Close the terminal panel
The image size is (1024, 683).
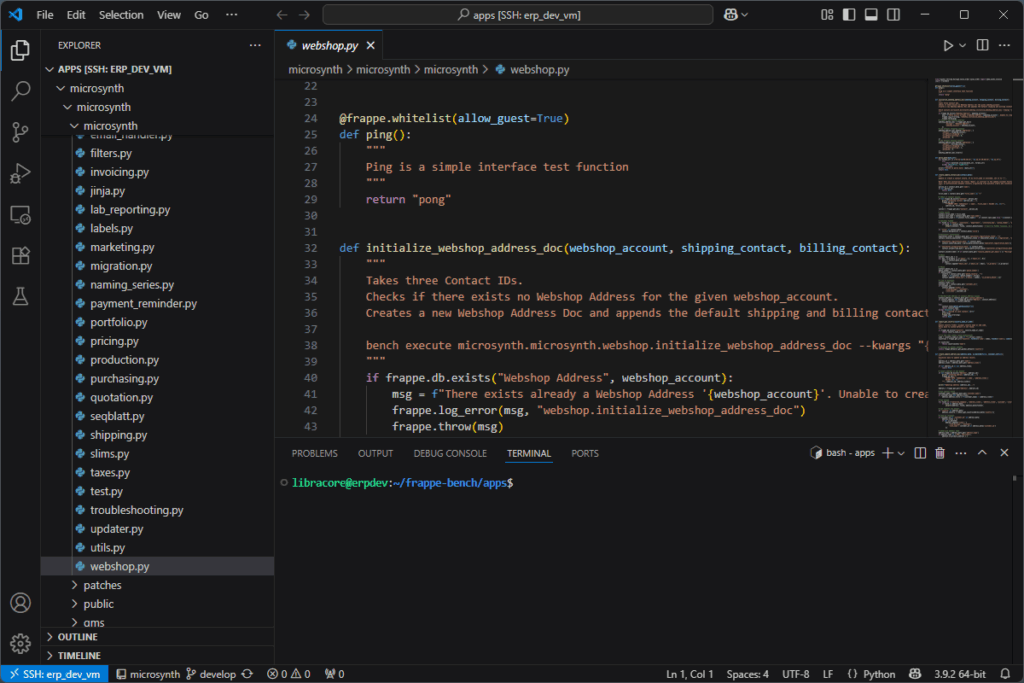coord(1004,453)
